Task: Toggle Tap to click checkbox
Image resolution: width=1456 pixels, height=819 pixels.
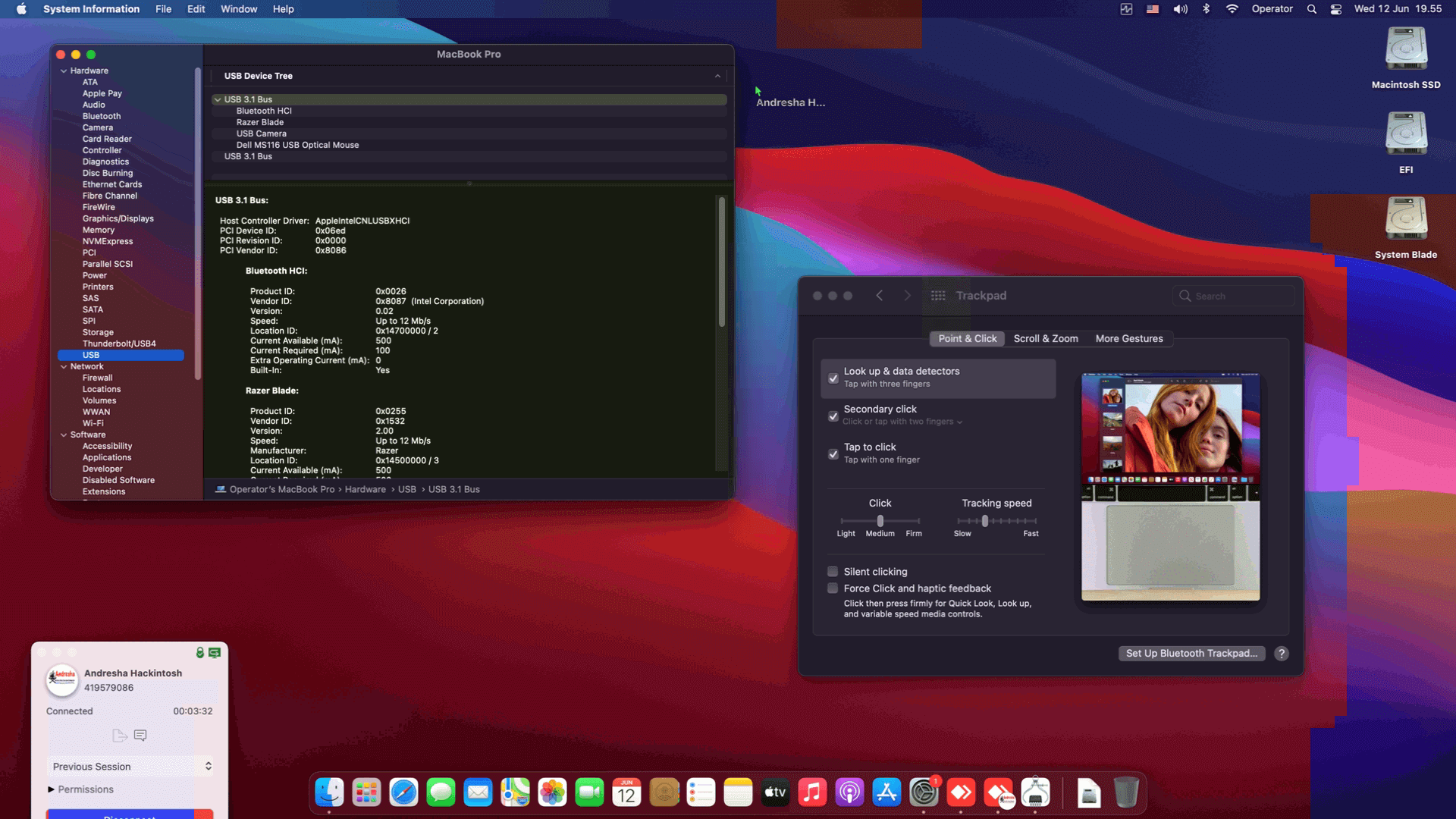Action: (833, 453)
